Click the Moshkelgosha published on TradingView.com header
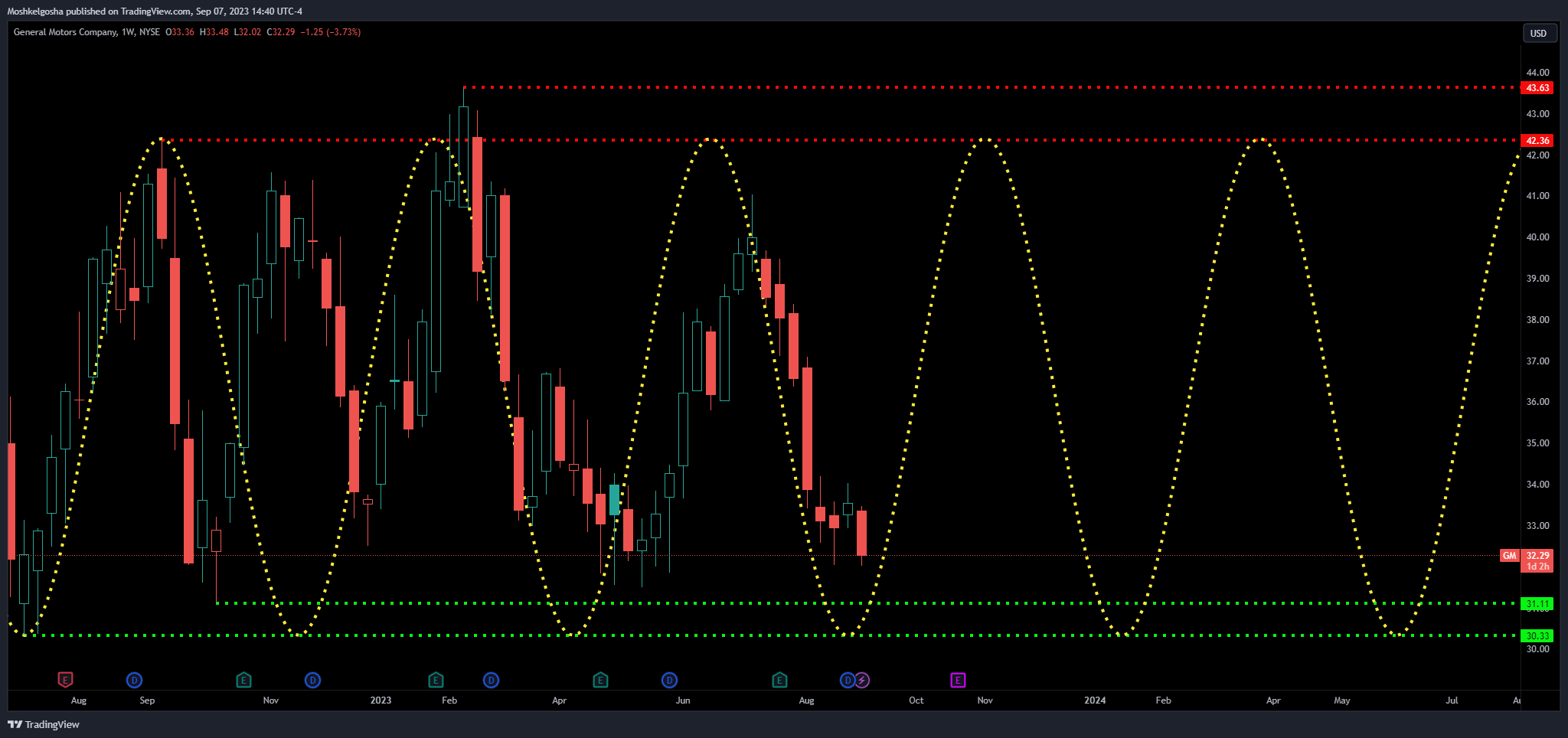1568x738 pixels. (x=155, y=11)
